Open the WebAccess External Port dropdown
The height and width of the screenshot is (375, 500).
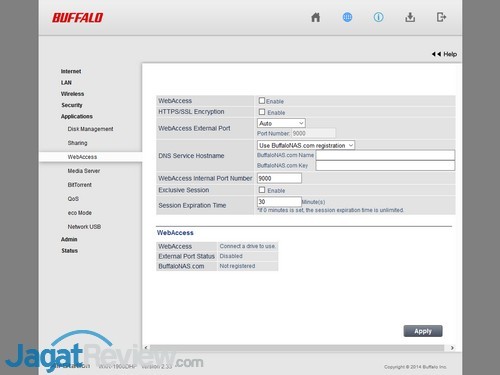click(281, 123)
